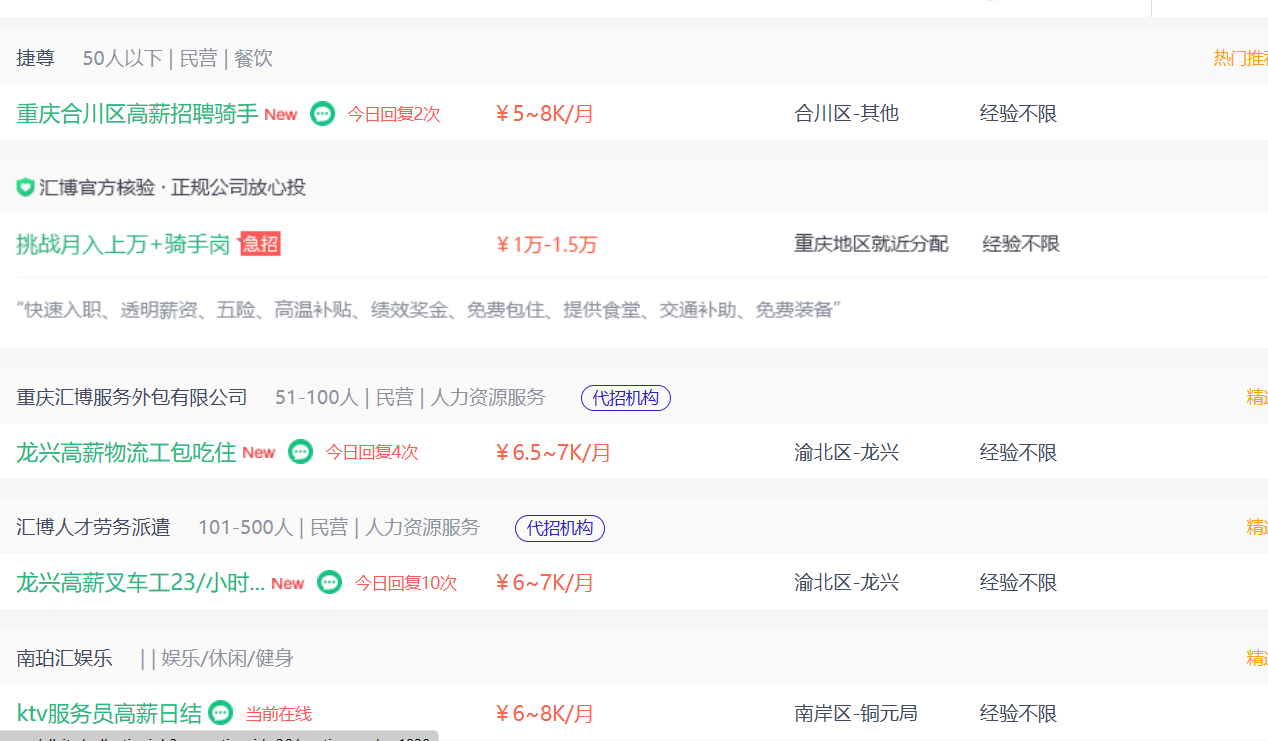Click green shield 汇博官方核验 icon
1268x741 pixels.
25,187
